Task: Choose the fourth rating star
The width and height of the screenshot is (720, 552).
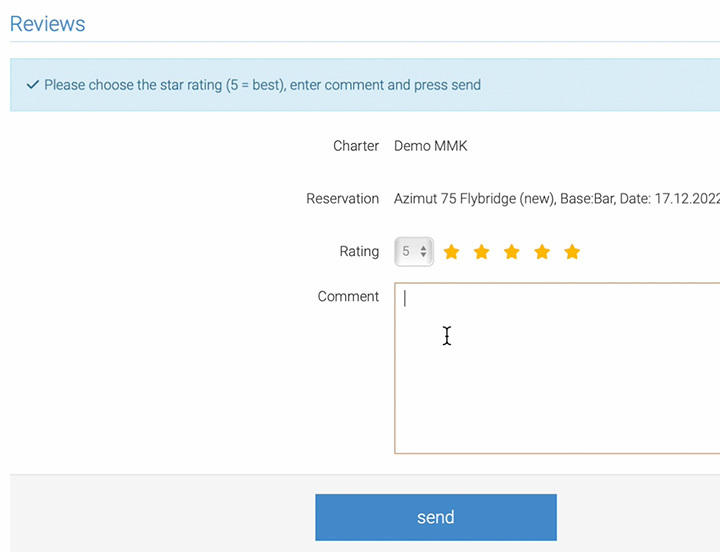Action: pyautogui.click(x=541, y=252)
